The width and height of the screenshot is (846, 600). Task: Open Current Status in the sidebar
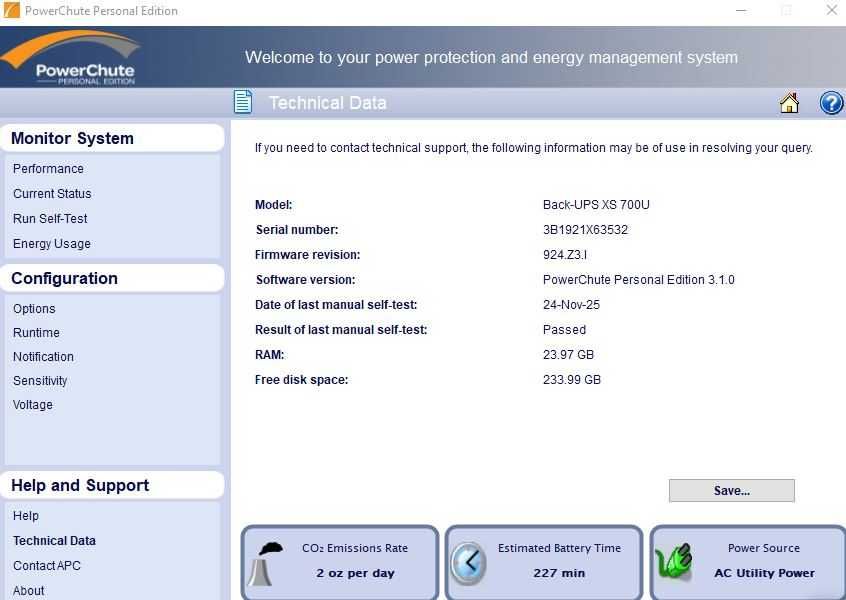tap(52, 194)
